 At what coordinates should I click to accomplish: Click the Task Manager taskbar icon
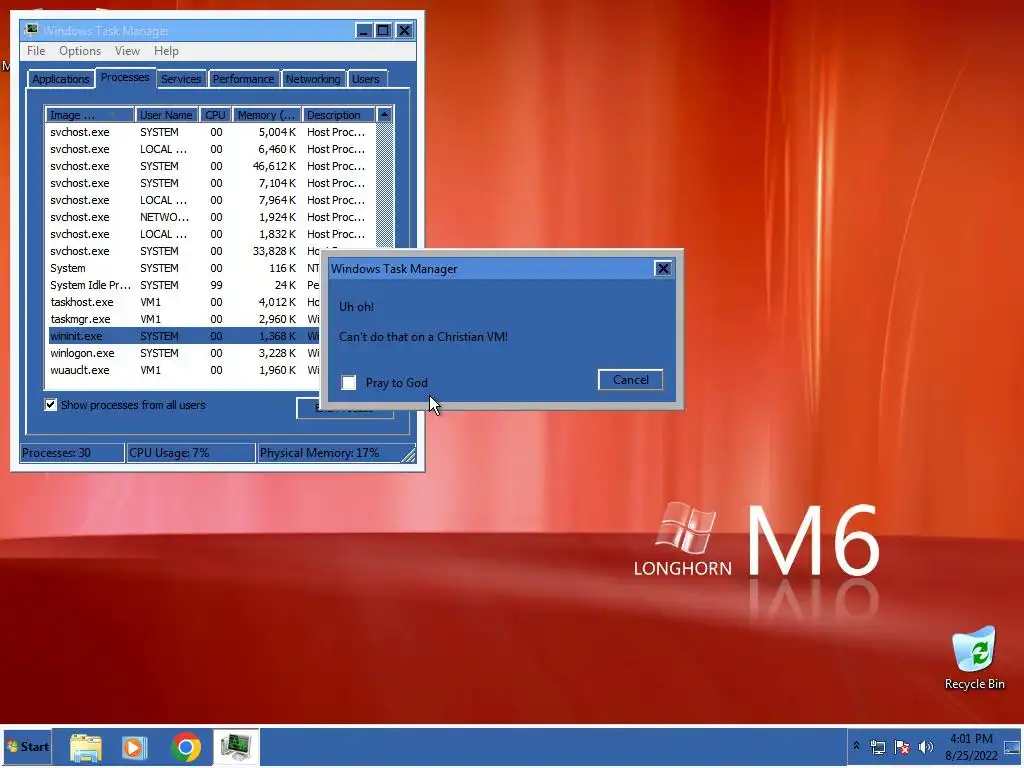click(236, 747)
